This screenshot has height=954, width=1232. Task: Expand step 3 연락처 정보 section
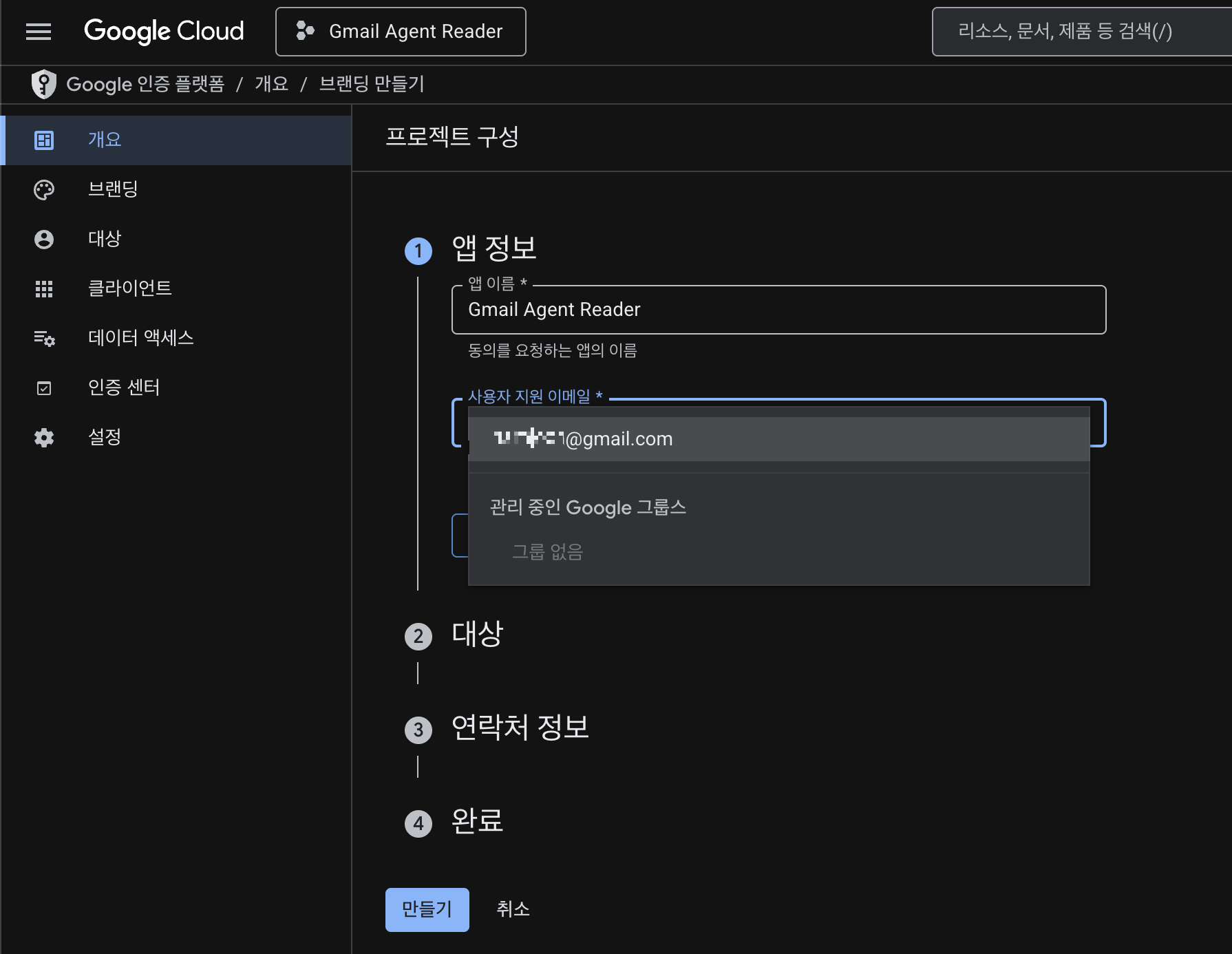(520, 728)
